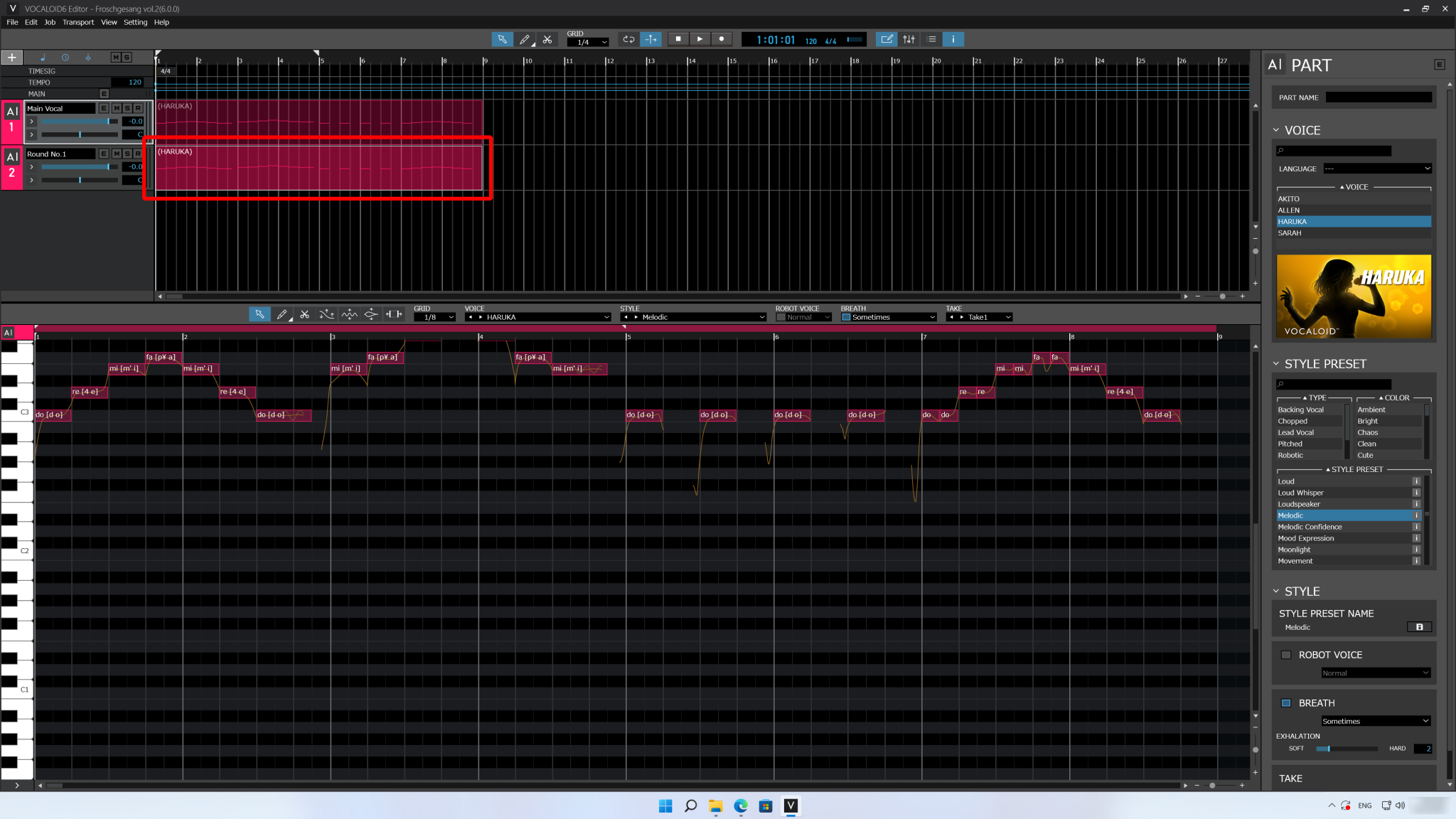Click the VOCALOID icon on the taskbar
1456x819 pixels.
[791, 806]
